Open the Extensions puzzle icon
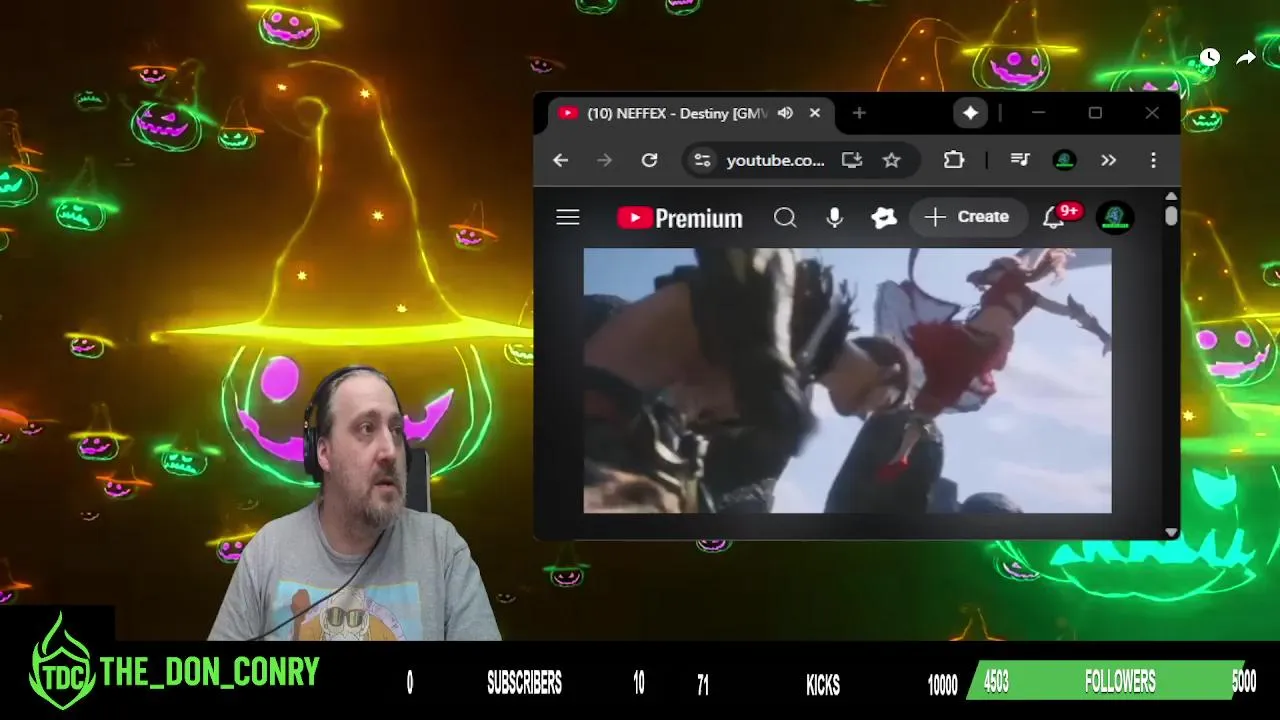This screenshot has width=1280, height=720. [x=953, y=160]
